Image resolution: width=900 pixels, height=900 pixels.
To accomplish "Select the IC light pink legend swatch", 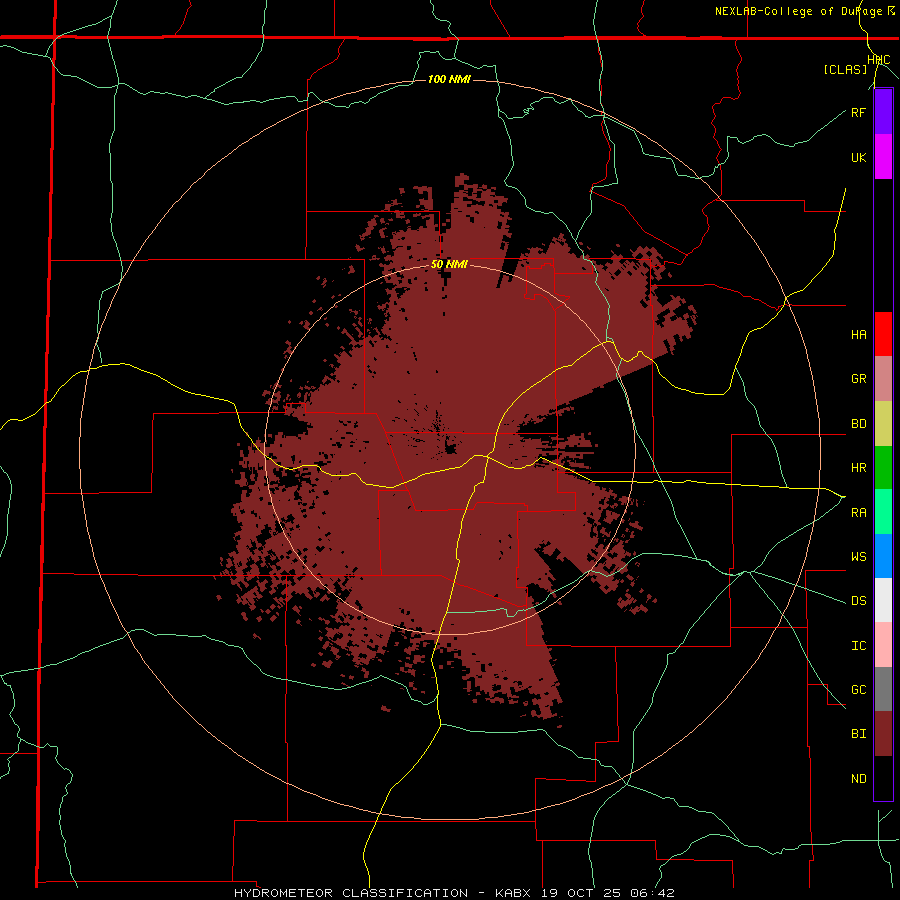I will 883,645.
